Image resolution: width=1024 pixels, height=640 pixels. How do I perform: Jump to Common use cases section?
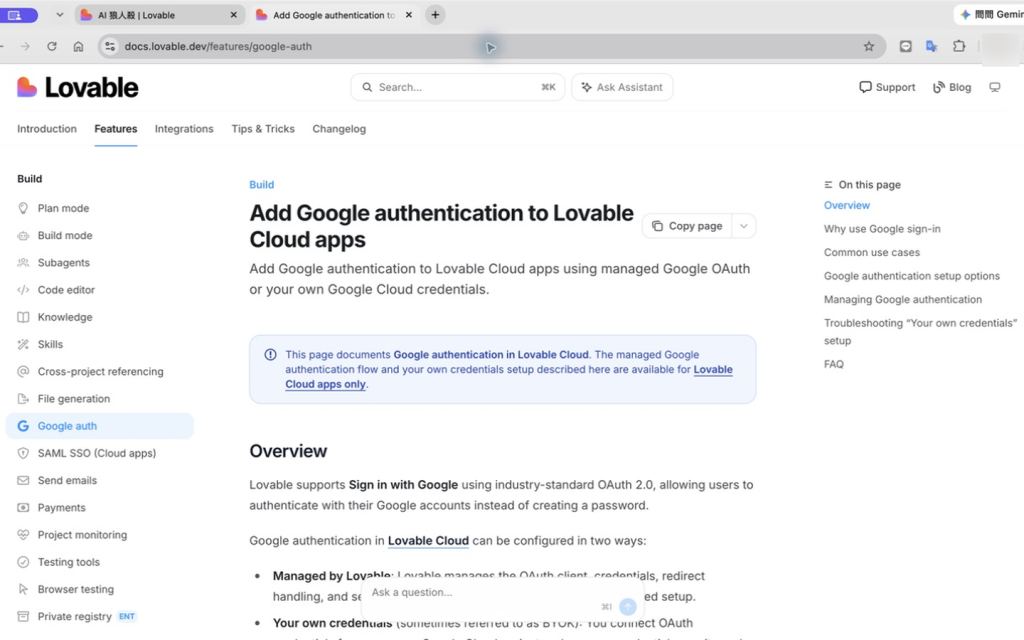pyautogui.click(x=871, y=252)
